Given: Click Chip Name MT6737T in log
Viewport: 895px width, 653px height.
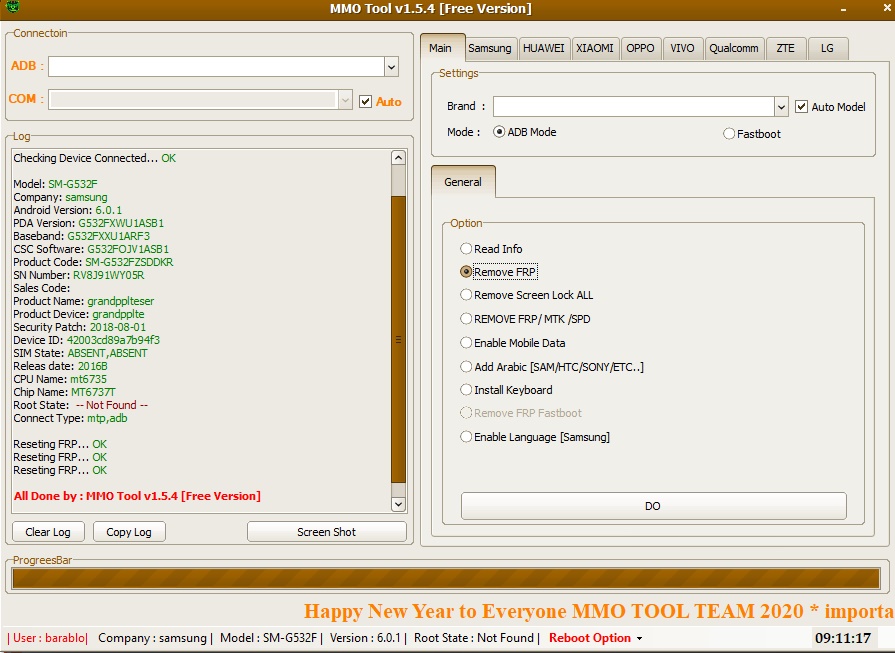Looking at the screenshot, I should [93, 392].
